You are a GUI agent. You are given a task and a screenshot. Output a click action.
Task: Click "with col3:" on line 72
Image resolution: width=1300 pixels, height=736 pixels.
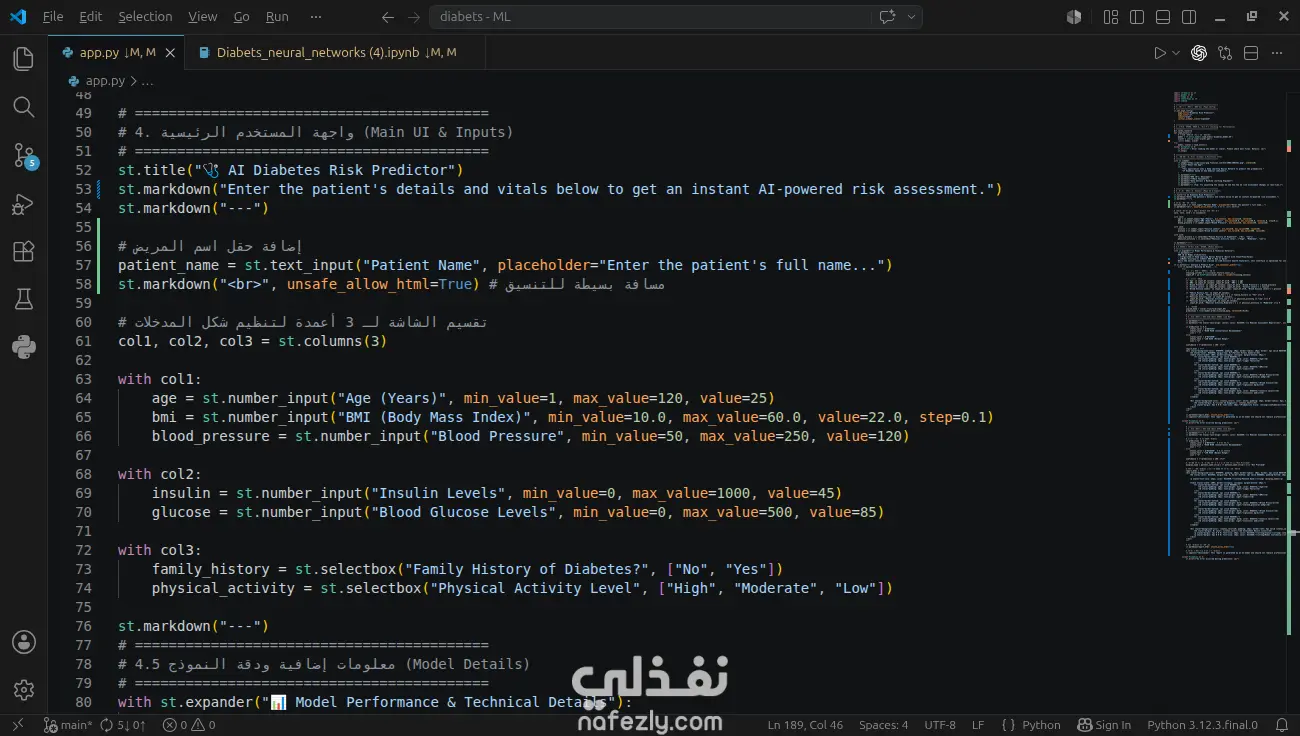click(160, 550)
